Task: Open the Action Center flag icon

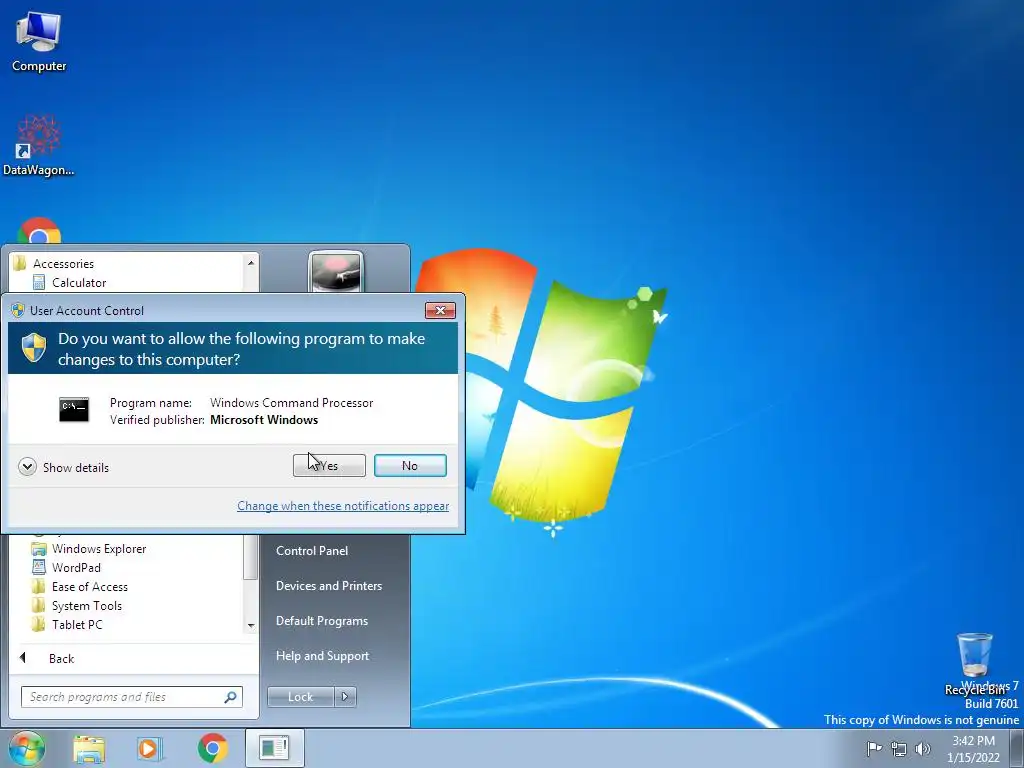Action: tap(873, 748)
